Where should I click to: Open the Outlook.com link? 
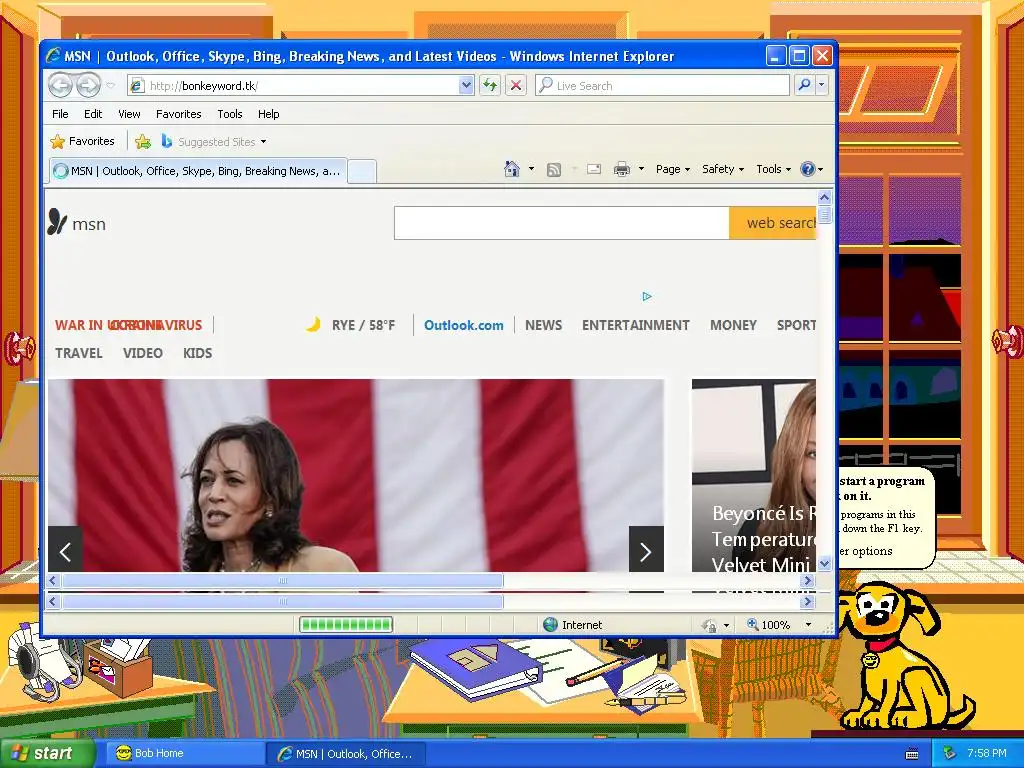click(x=464, y=325)
